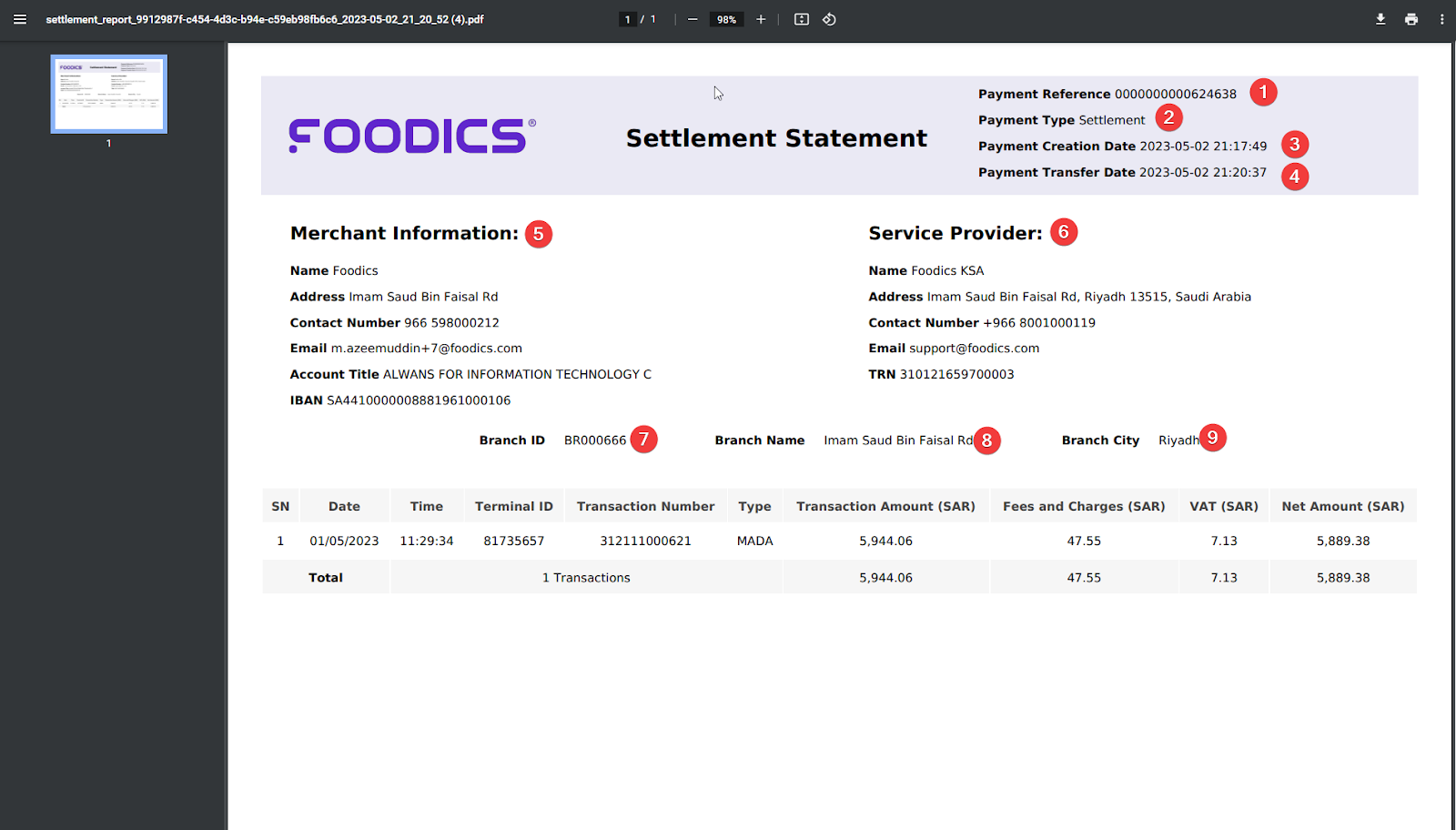
Task: Click the Fees and Charges (SAR) header
Action: pos(1084,506)
